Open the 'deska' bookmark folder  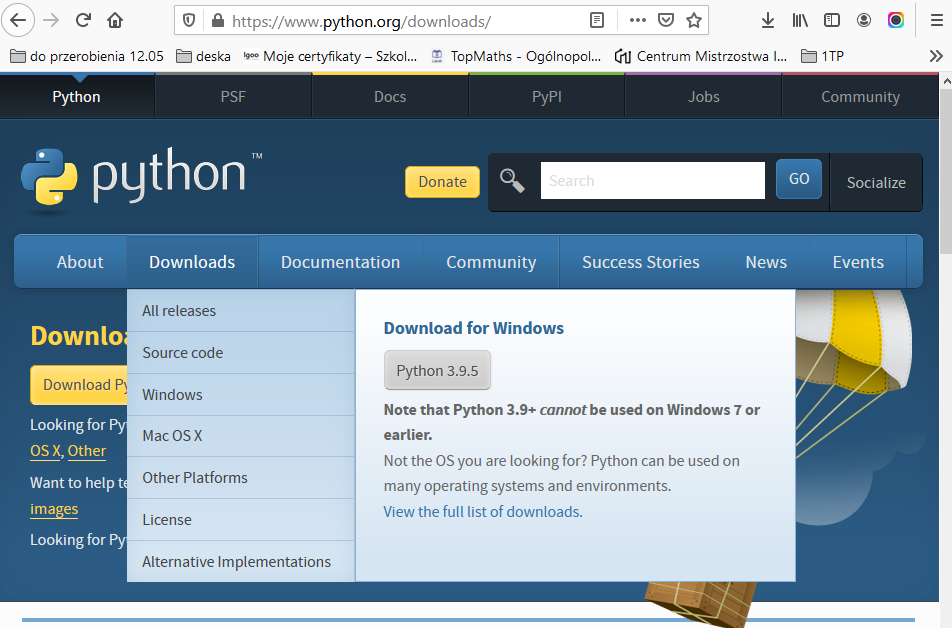tap(203, 56)
